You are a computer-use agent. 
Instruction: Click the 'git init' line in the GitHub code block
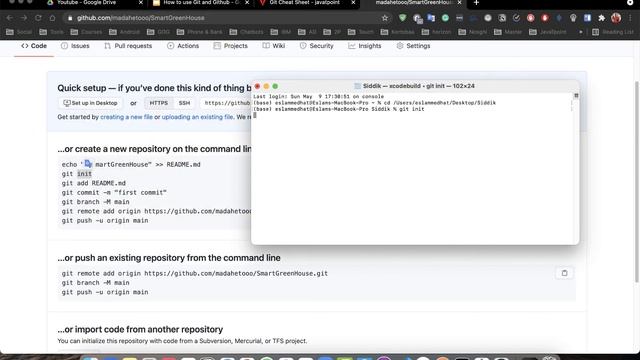77,174
